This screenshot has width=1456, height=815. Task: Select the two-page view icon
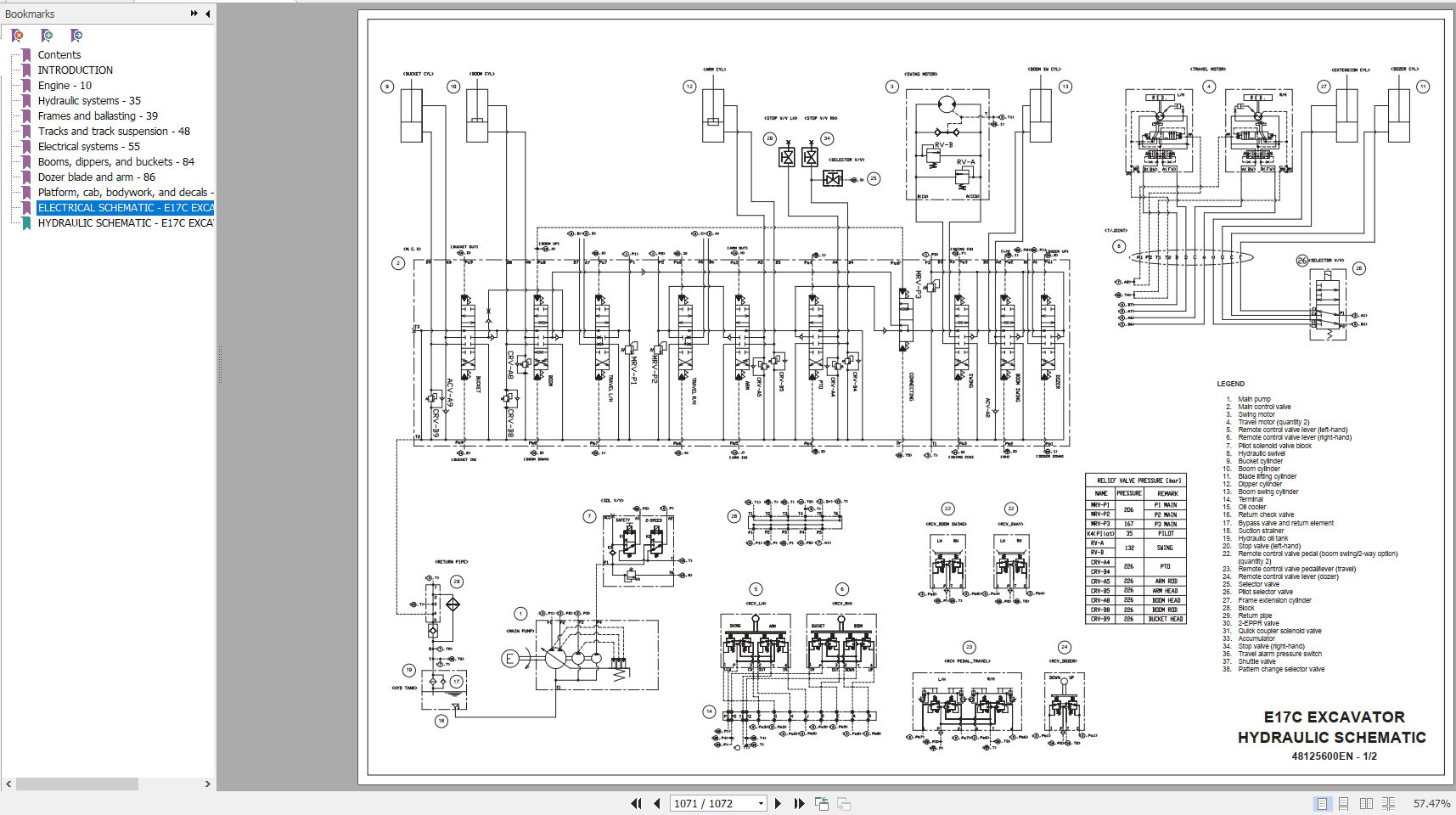[x=1365, y=802]
